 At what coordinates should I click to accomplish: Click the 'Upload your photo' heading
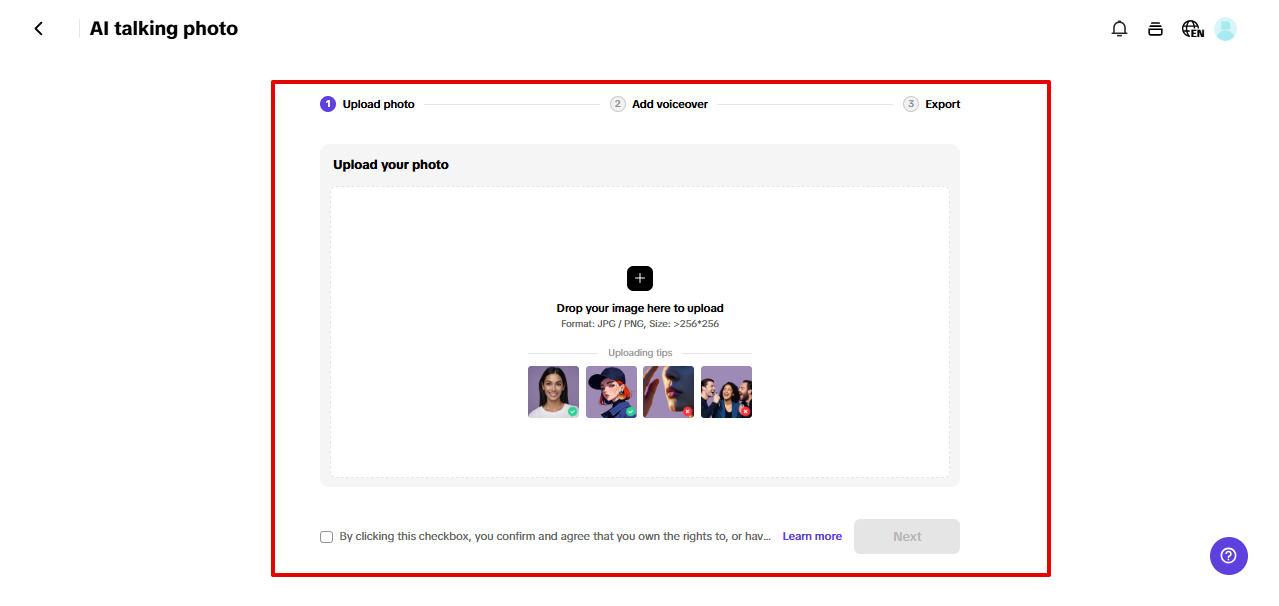tap(391, 165)
